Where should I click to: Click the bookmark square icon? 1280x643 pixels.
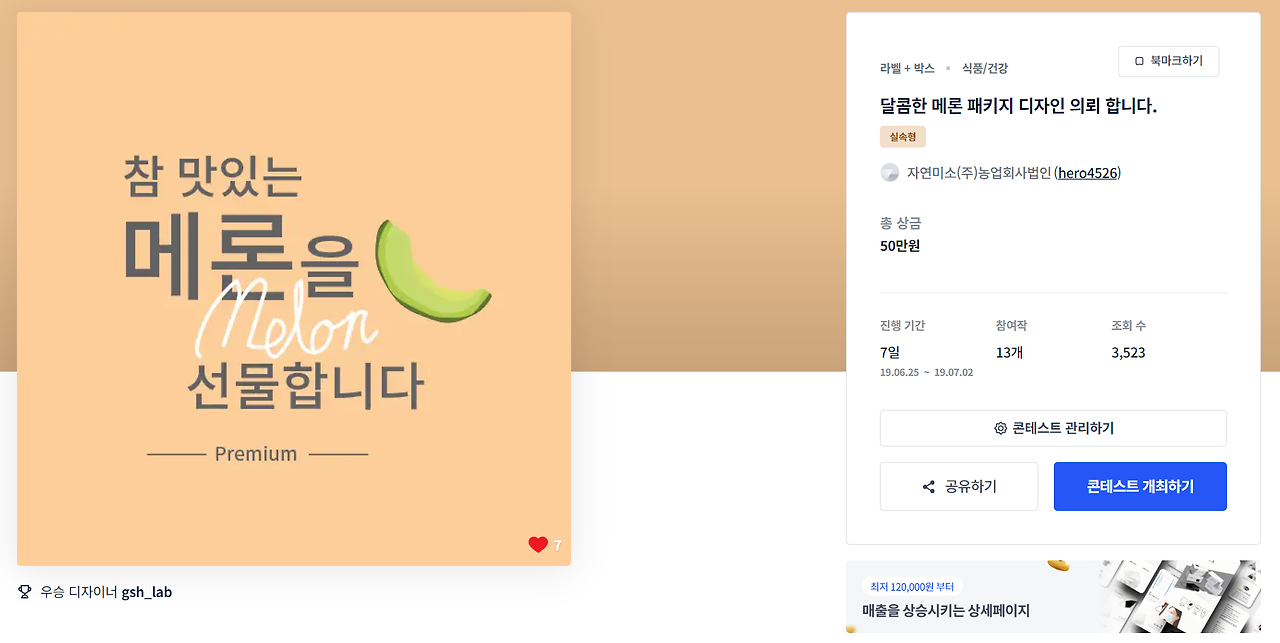[1139, 61]
